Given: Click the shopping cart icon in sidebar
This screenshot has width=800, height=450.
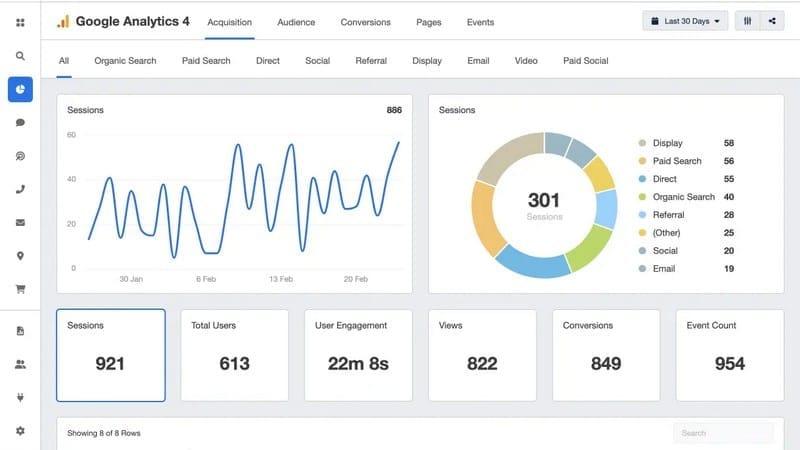Looking at the screenshot, I should 20,289.
